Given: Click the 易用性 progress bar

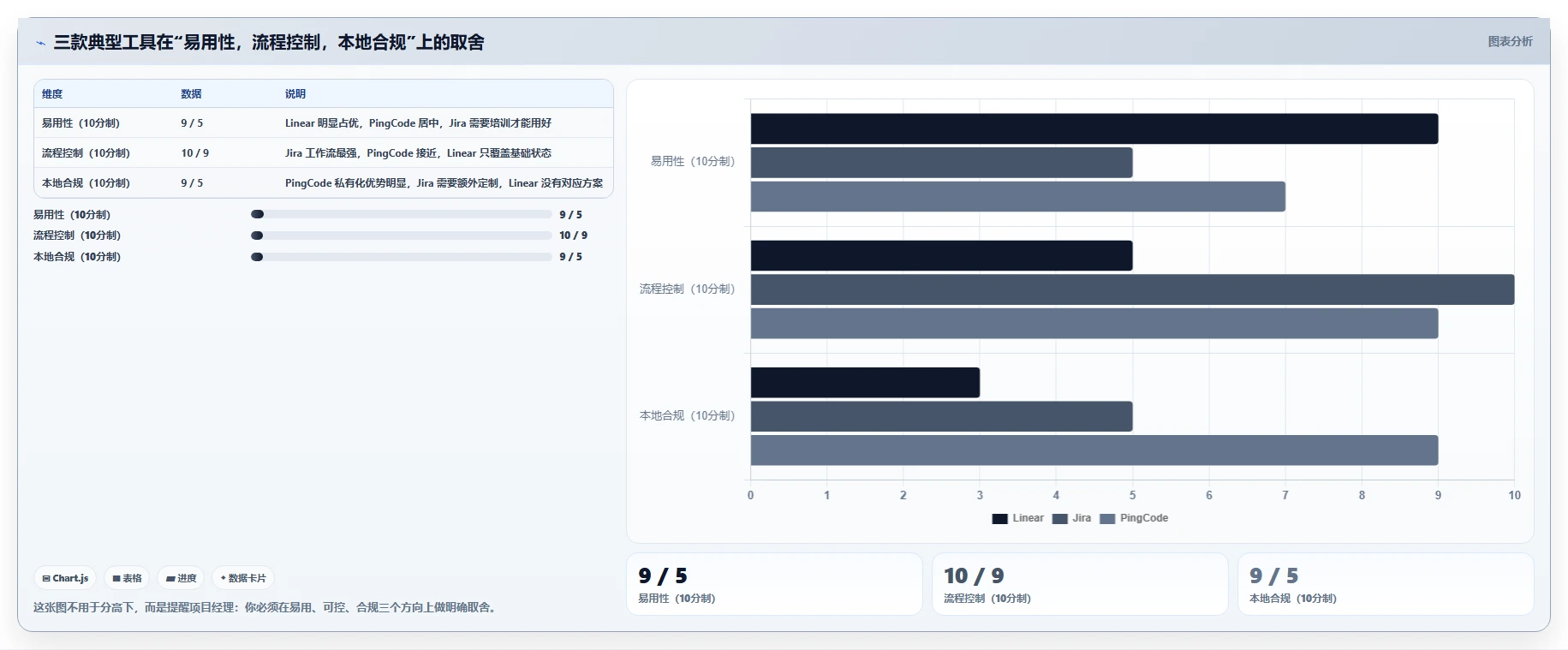Looking at the screenshot, I should click(x=401, y=214).
